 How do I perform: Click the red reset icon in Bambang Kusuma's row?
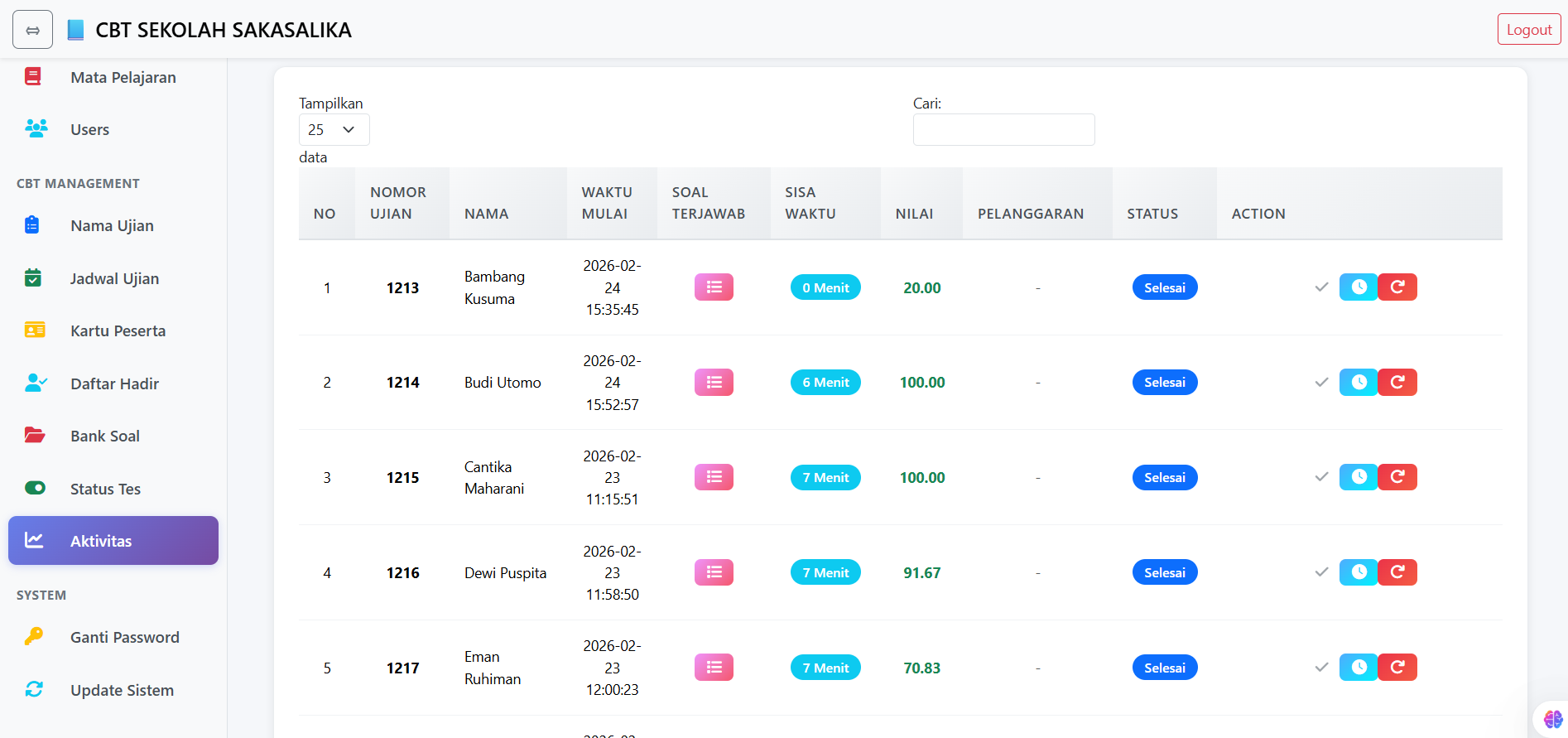point(1397,287)
